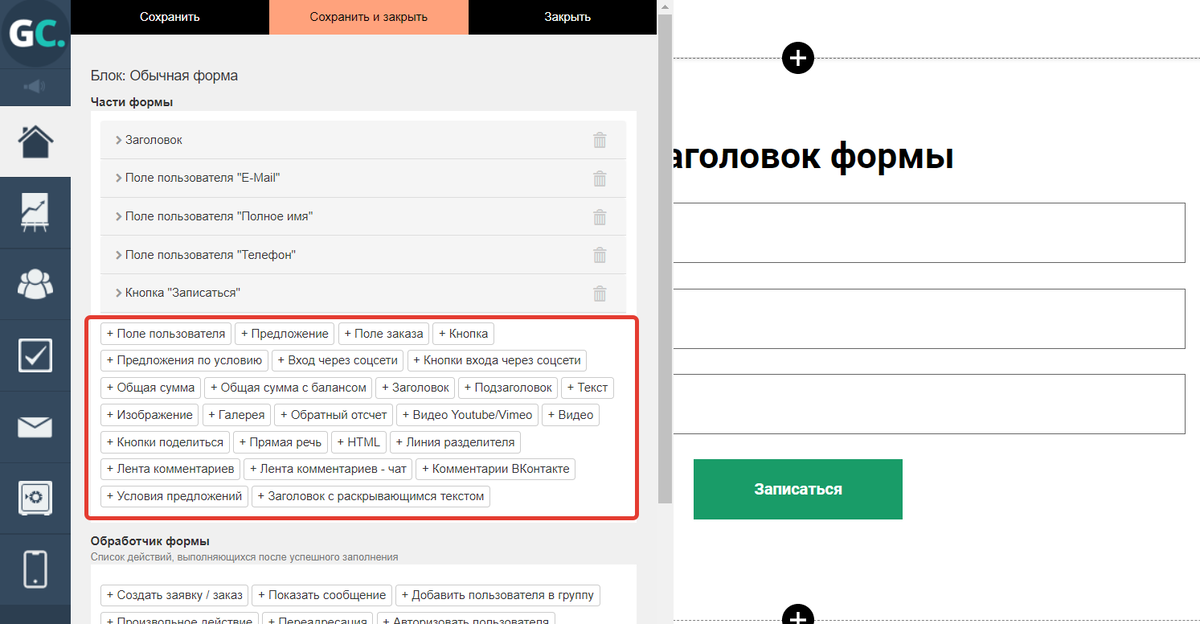The height and width of the screenshot is (624, 1200).
Task: Open the safe sales sidebar icon
Action: 35,498
